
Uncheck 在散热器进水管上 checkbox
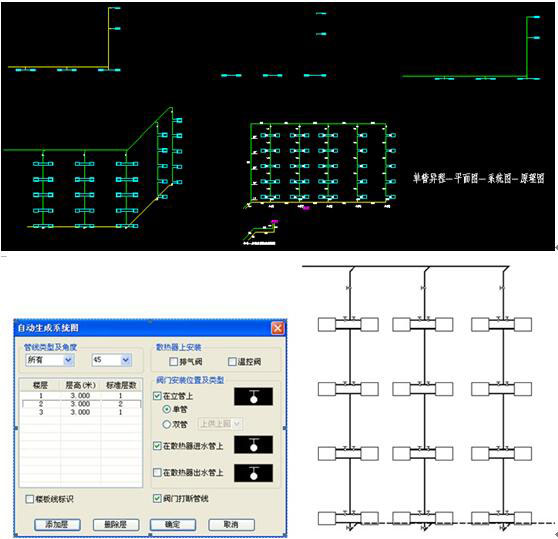157,445
